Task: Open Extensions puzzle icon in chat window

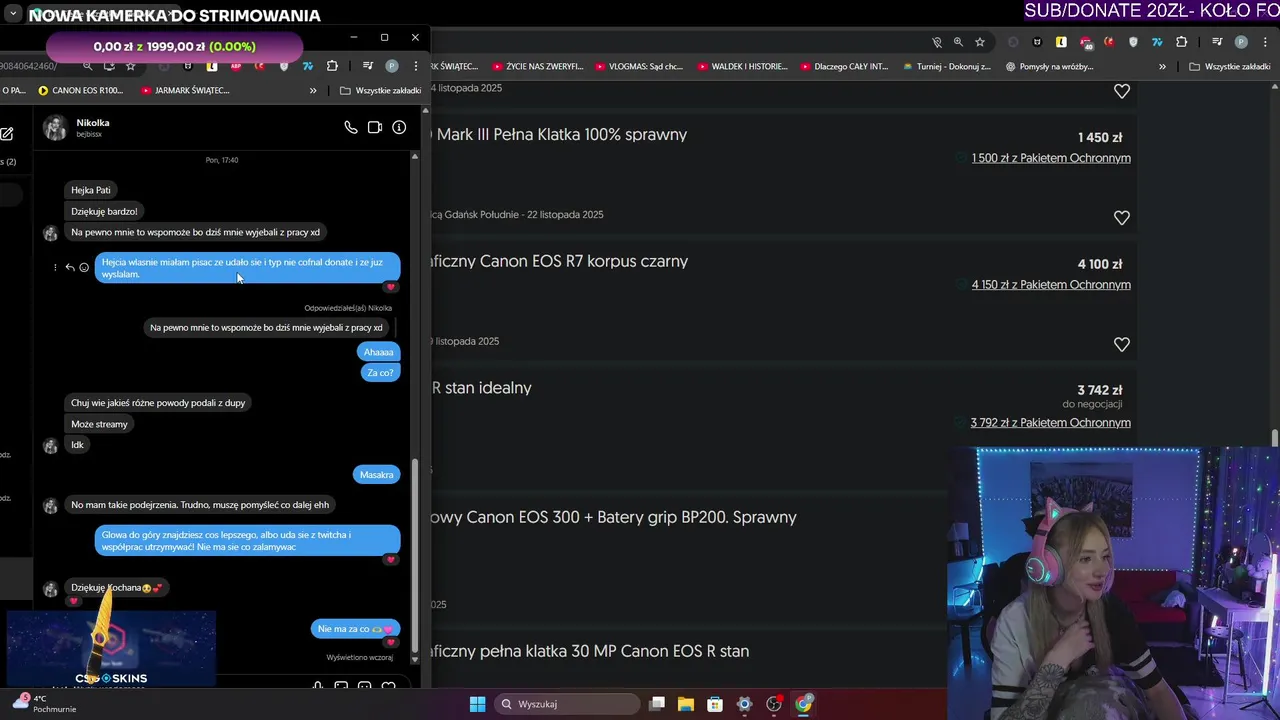Action: coord(332,66)
